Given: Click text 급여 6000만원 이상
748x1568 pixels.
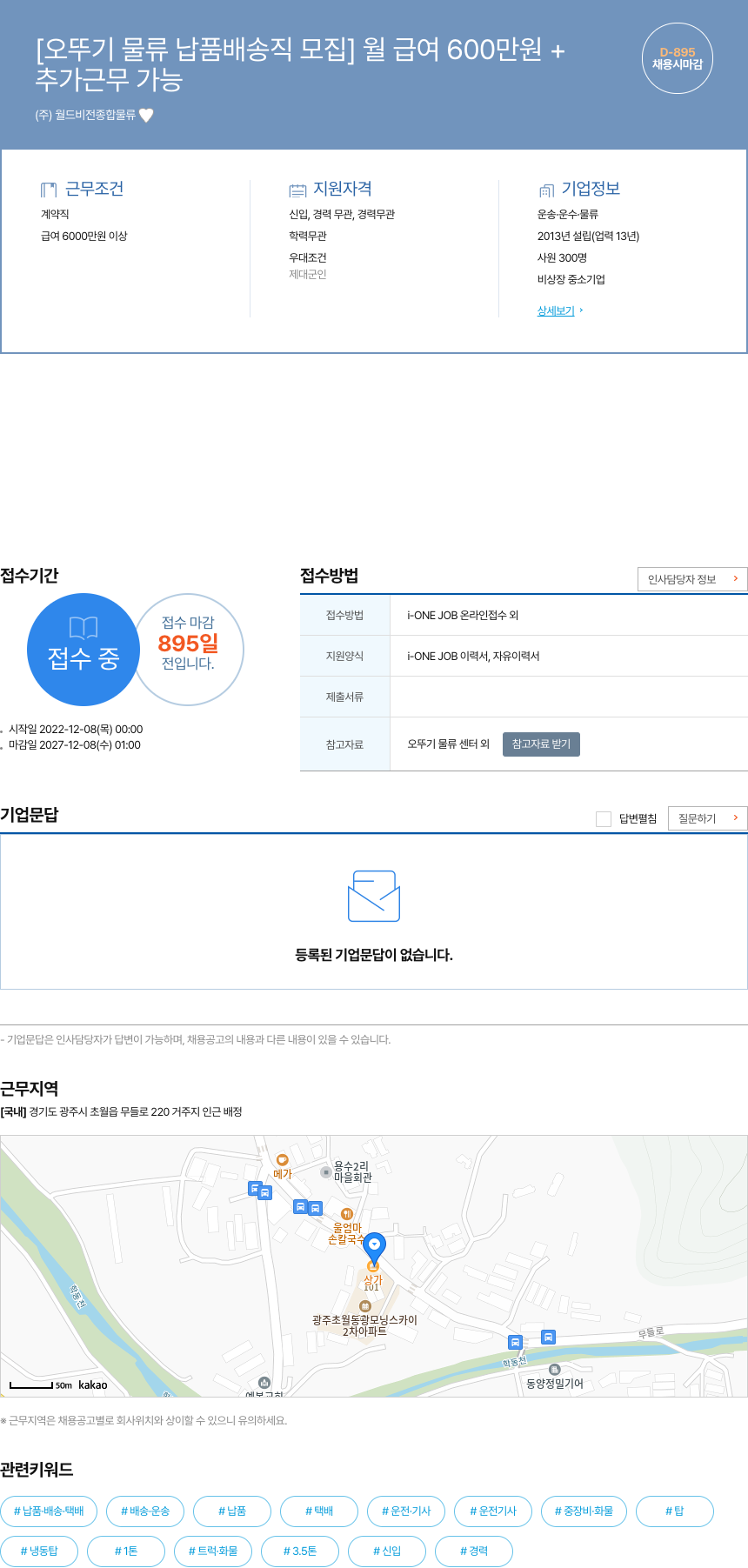Looking at the screenshot, I should coord(84,236).
